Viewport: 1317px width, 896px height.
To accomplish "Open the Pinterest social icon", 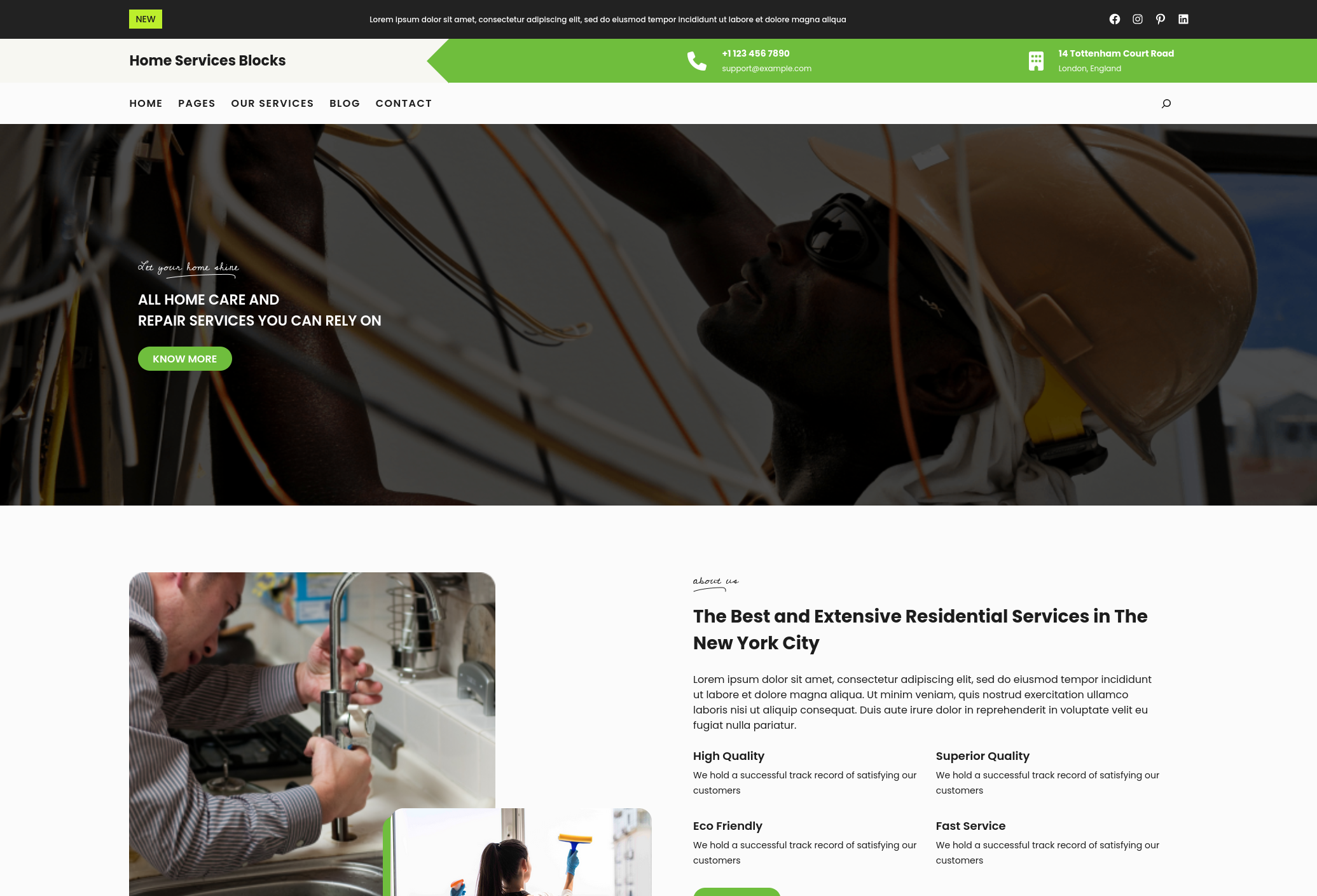I will click(1160, 19).
